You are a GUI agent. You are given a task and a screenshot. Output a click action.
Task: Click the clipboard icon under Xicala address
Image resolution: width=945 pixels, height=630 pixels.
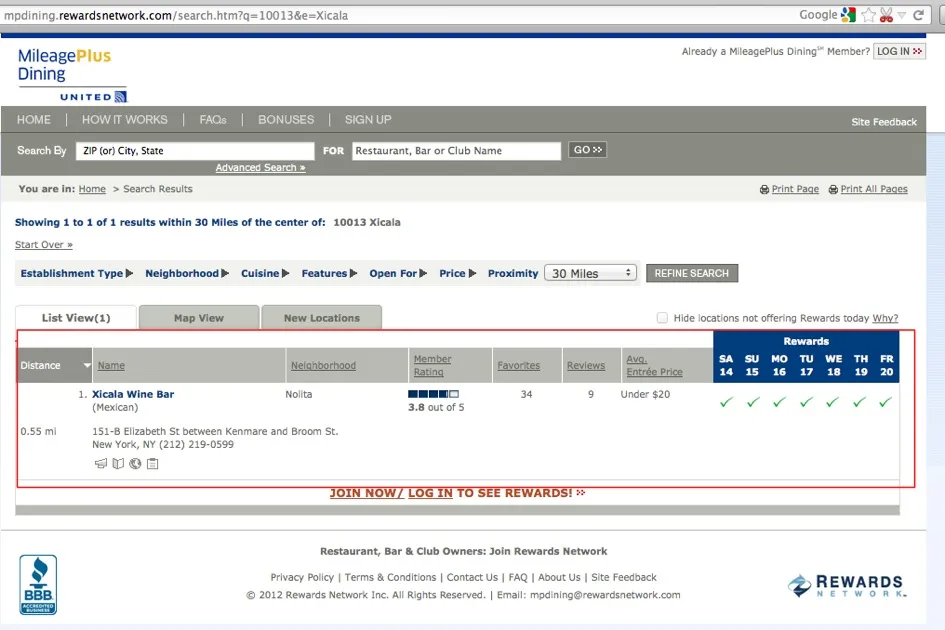coord(152,464)
